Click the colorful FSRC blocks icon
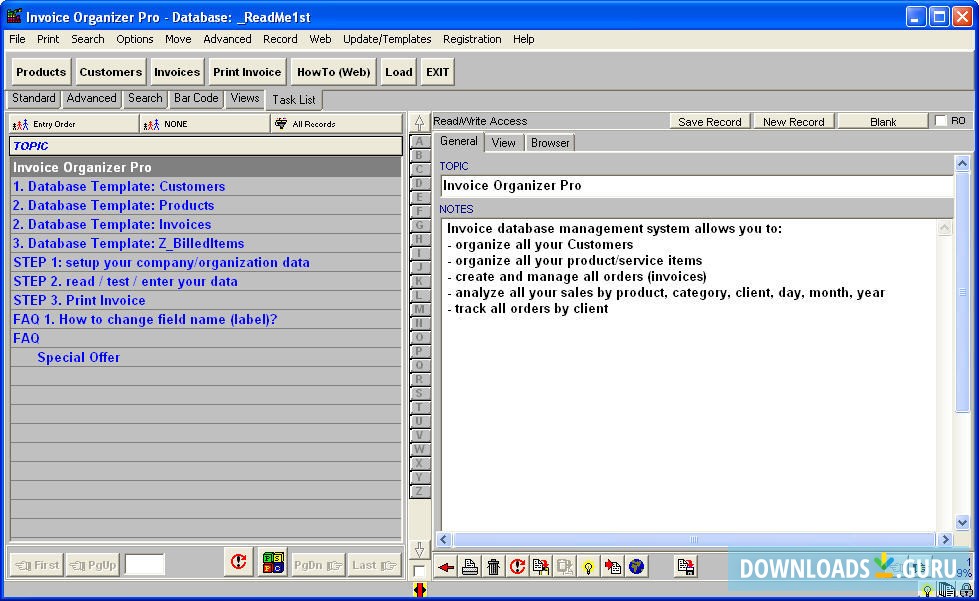This screenshot has width=979, height=601. [273, 562]
